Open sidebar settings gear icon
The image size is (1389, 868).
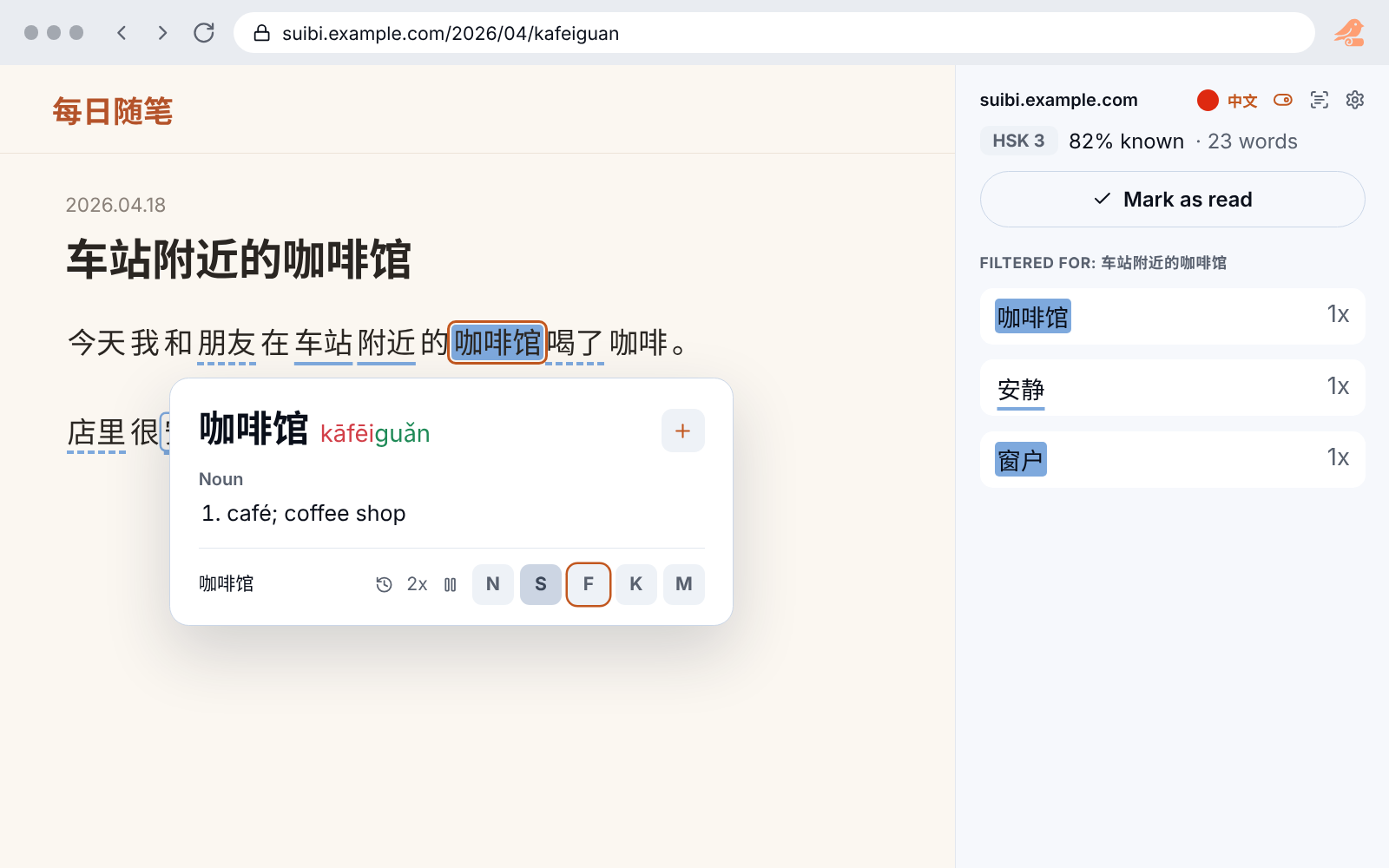(x=1354, y=100)
